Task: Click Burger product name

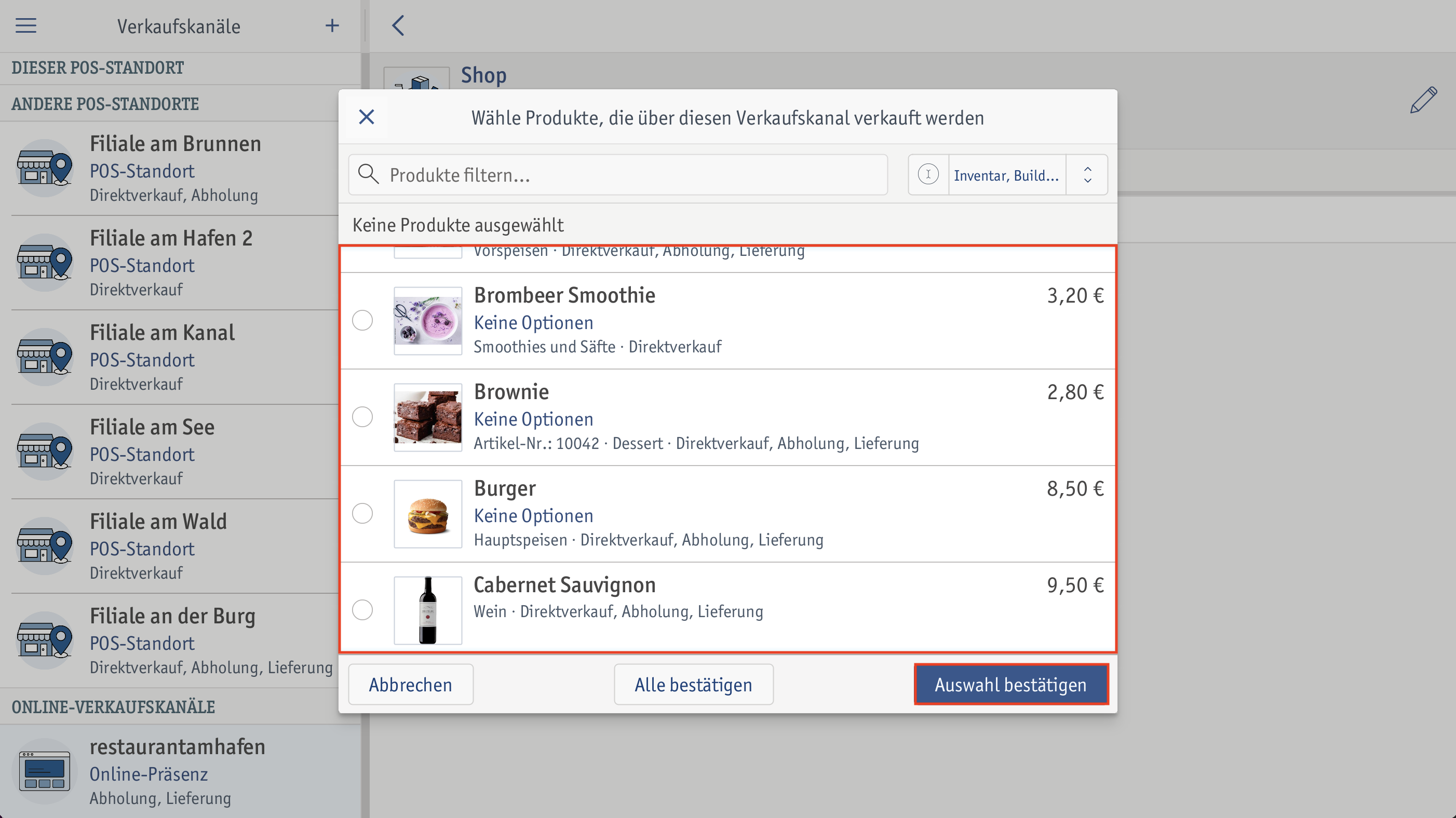Action: point(505,488)
